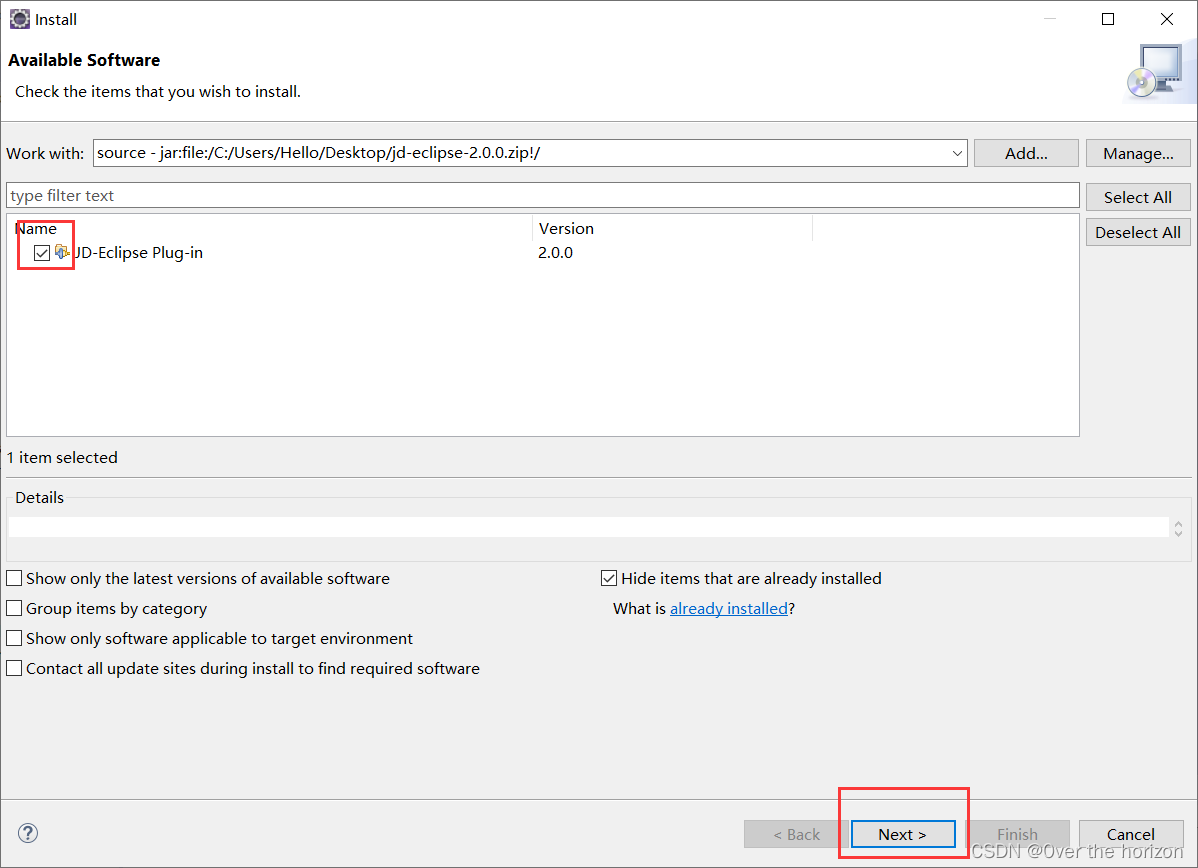This screenshot has height=868, width=1198.
Task: Click the Add... button
Action: 1026,153
